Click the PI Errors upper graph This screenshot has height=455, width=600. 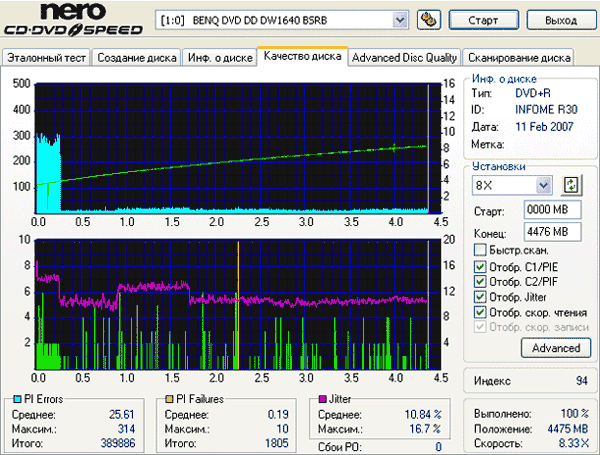coord(238,148)
